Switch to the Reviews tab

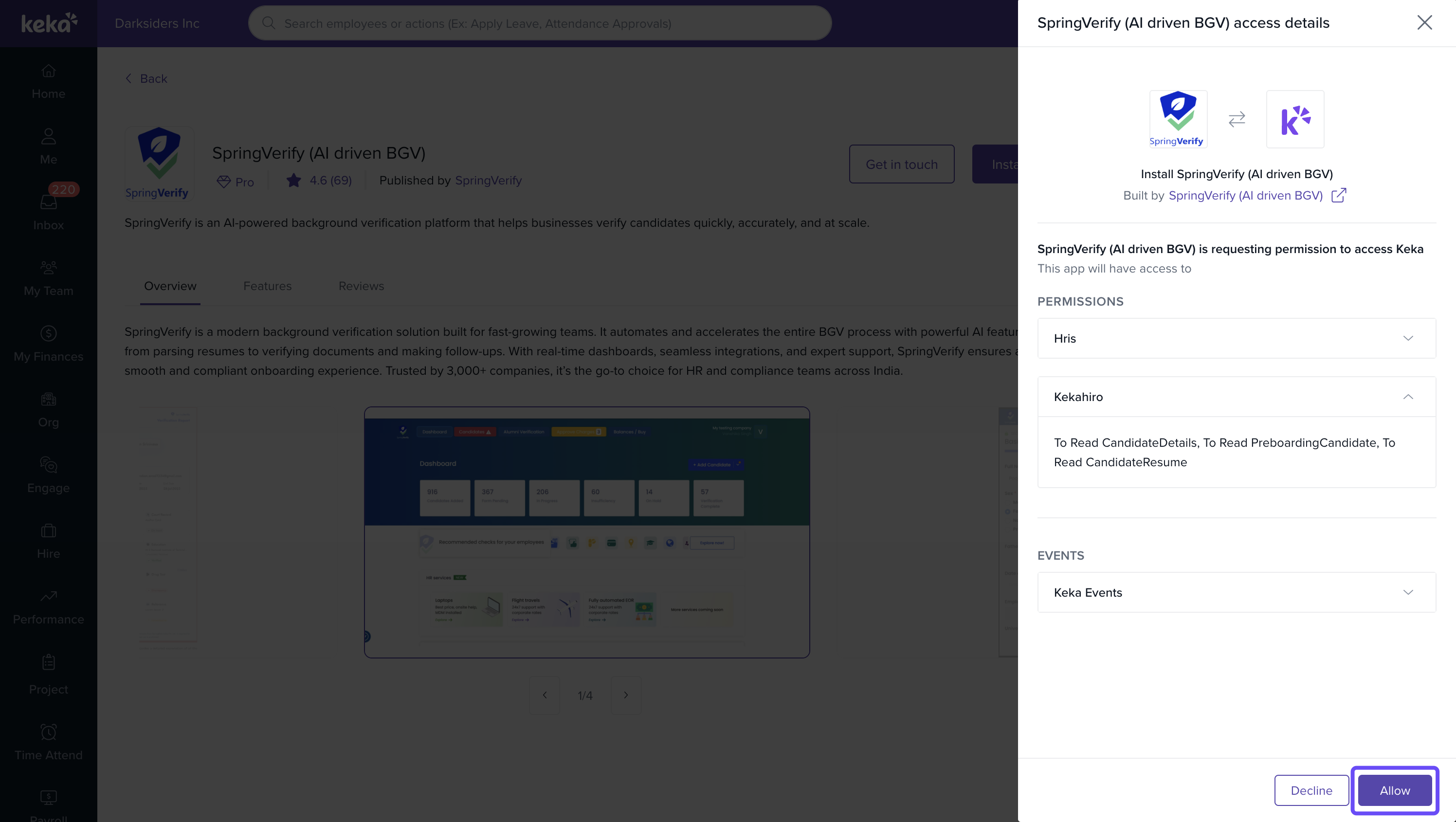tap(361, 286)
